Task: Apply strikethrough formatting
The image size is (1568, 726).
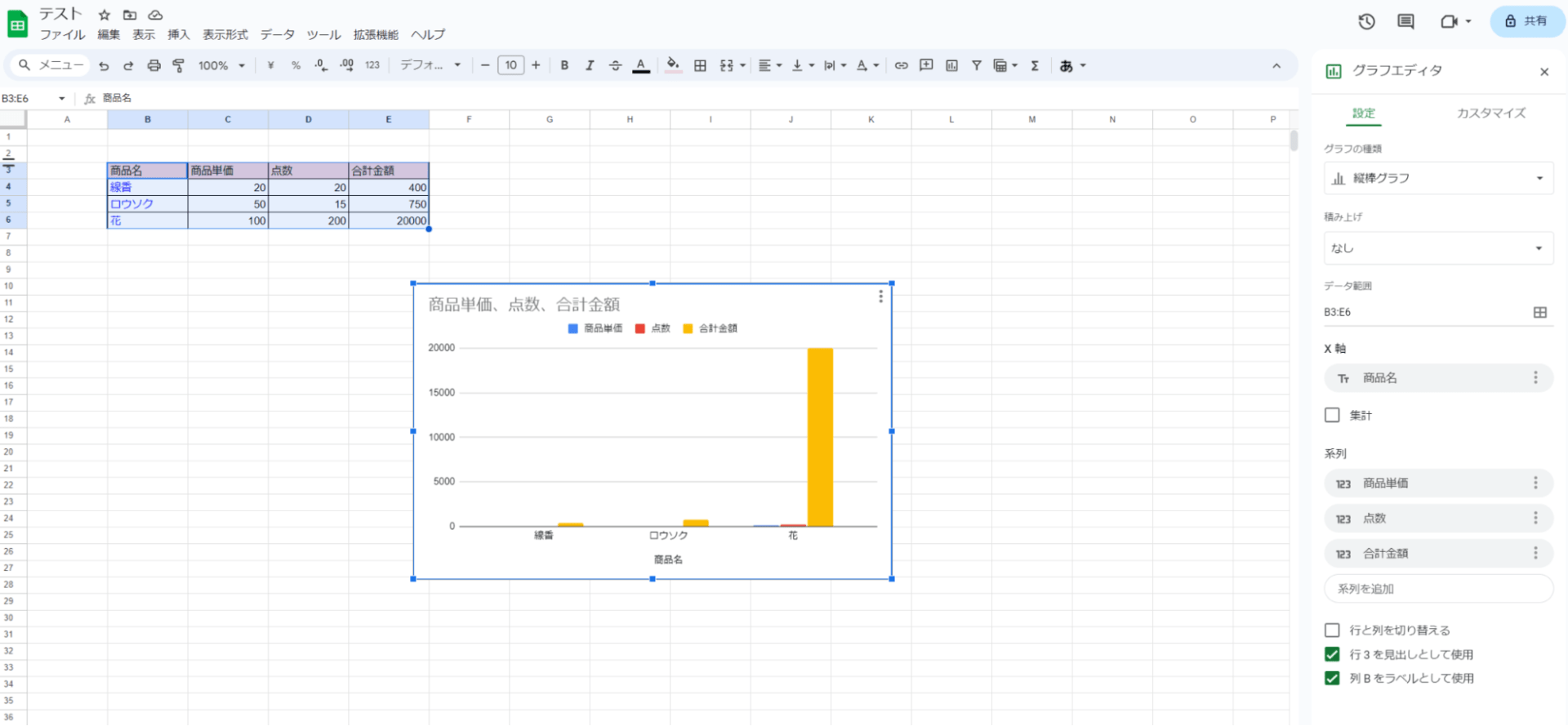Action: 615,65
